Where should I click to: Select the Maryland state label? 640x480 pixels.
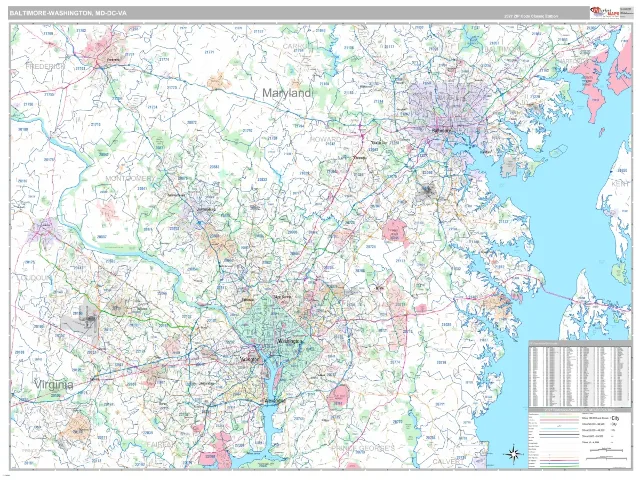287,93
